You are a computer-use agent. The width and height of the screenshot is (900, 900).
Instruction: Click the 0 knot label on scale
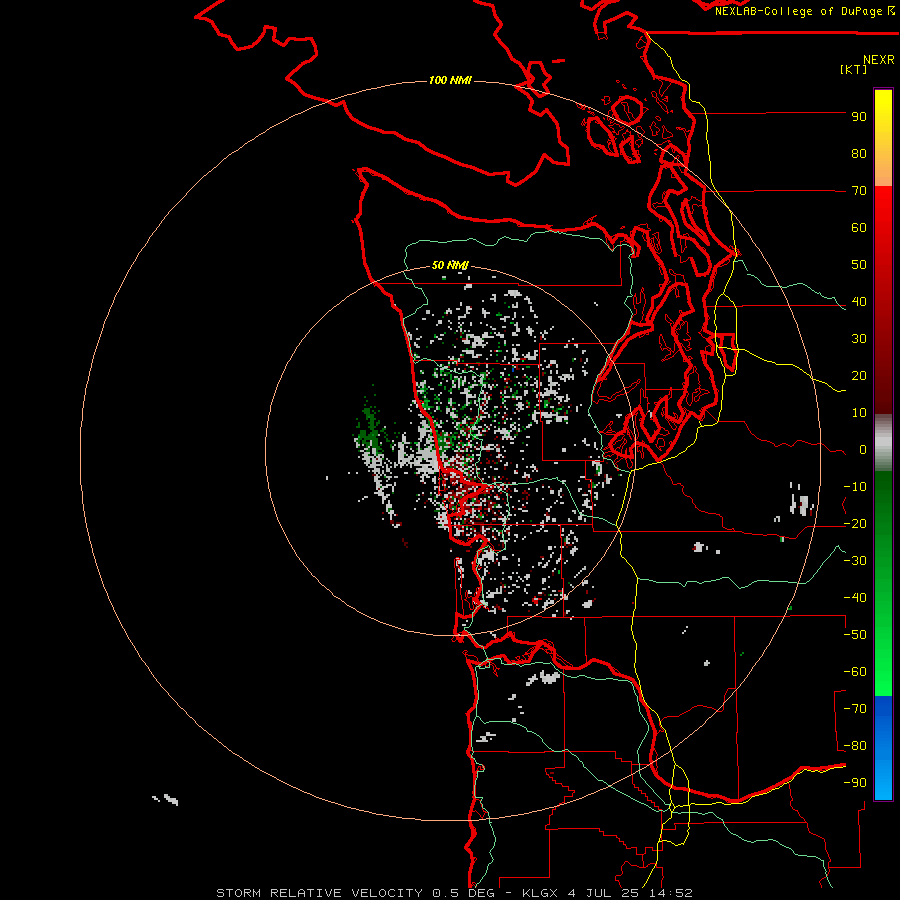click(x=863, y=449)
